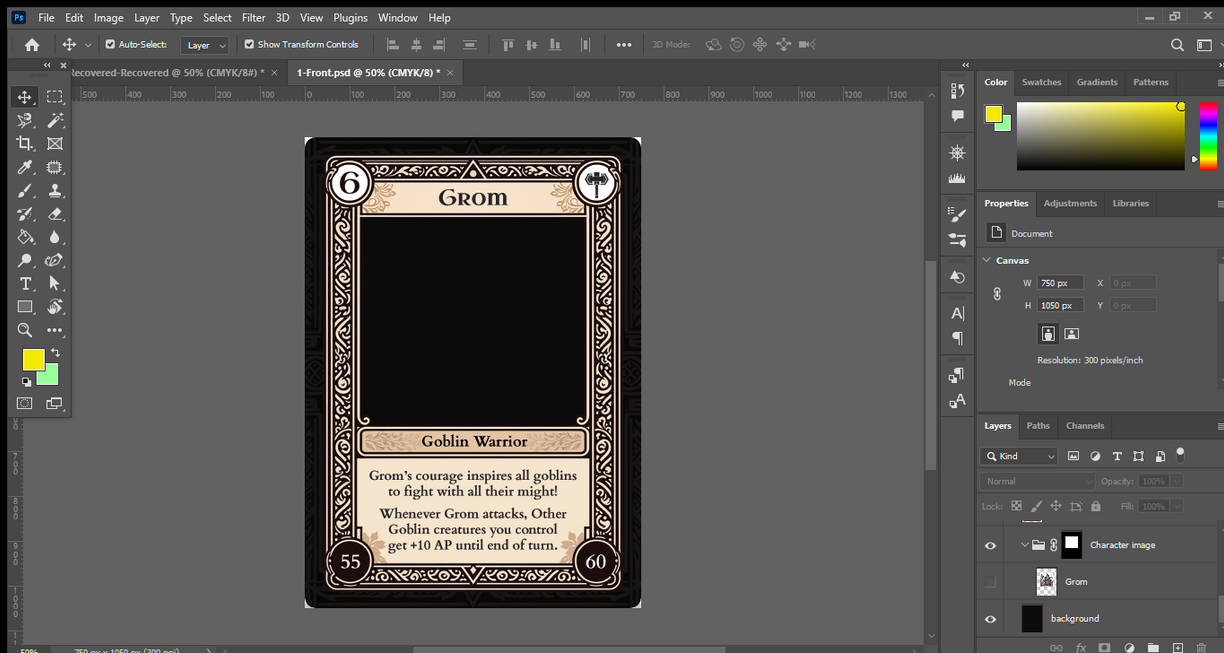The width and height of the screenshot is (1224, 653).
Task: Show the Grom layer
Action: (990, 582)
